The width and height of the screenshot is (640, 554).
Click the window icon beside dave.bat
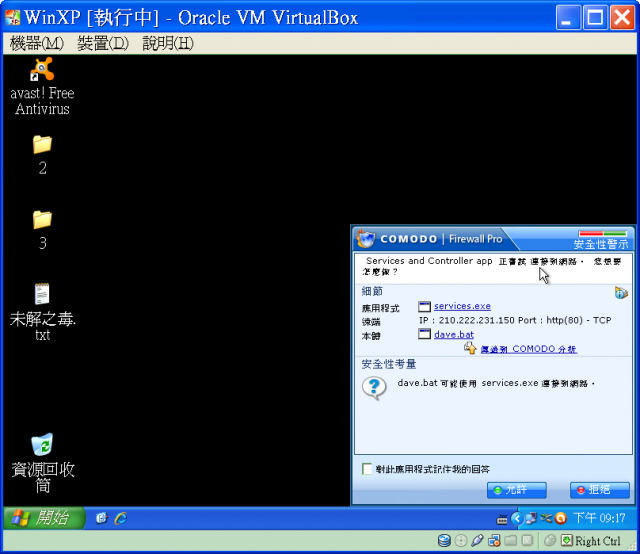[424, 334]
